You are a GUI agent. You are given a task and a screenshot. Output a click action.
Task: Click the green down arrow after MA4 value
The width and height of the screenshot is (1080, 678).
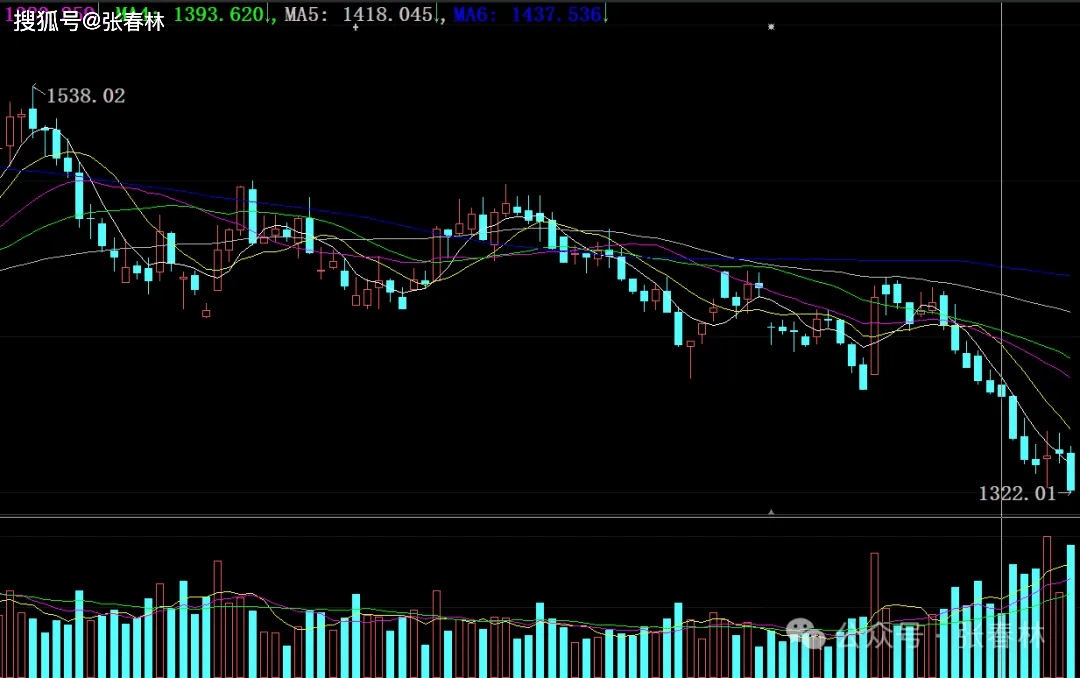pos(271,15)
